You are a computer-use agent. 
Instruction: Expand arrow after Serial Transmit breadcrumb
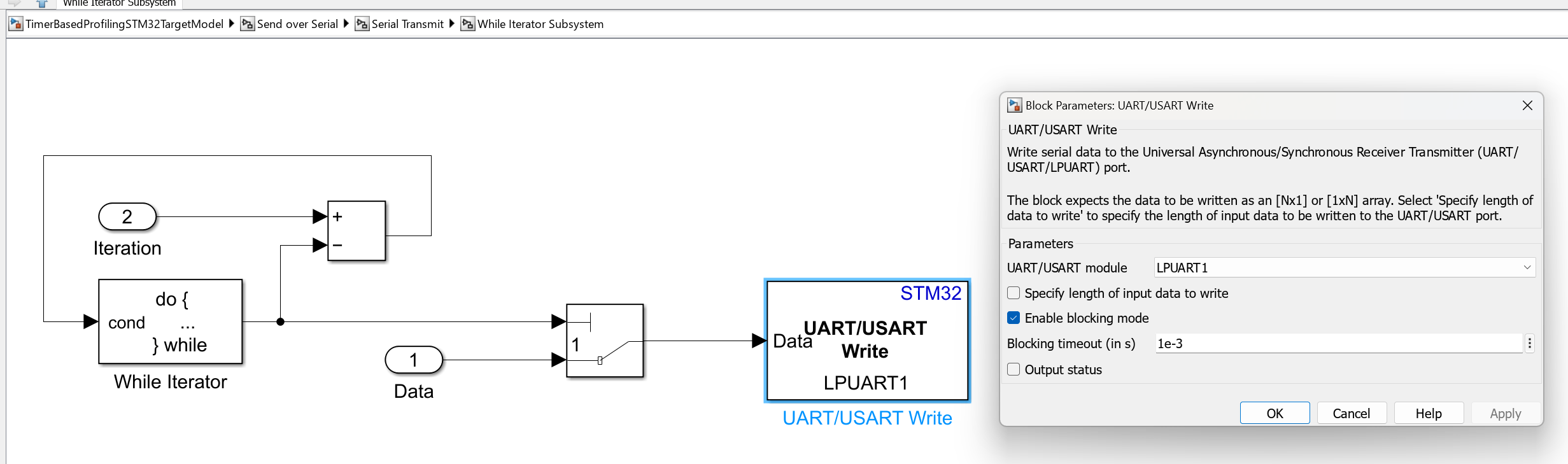click(x=452, y=24)
